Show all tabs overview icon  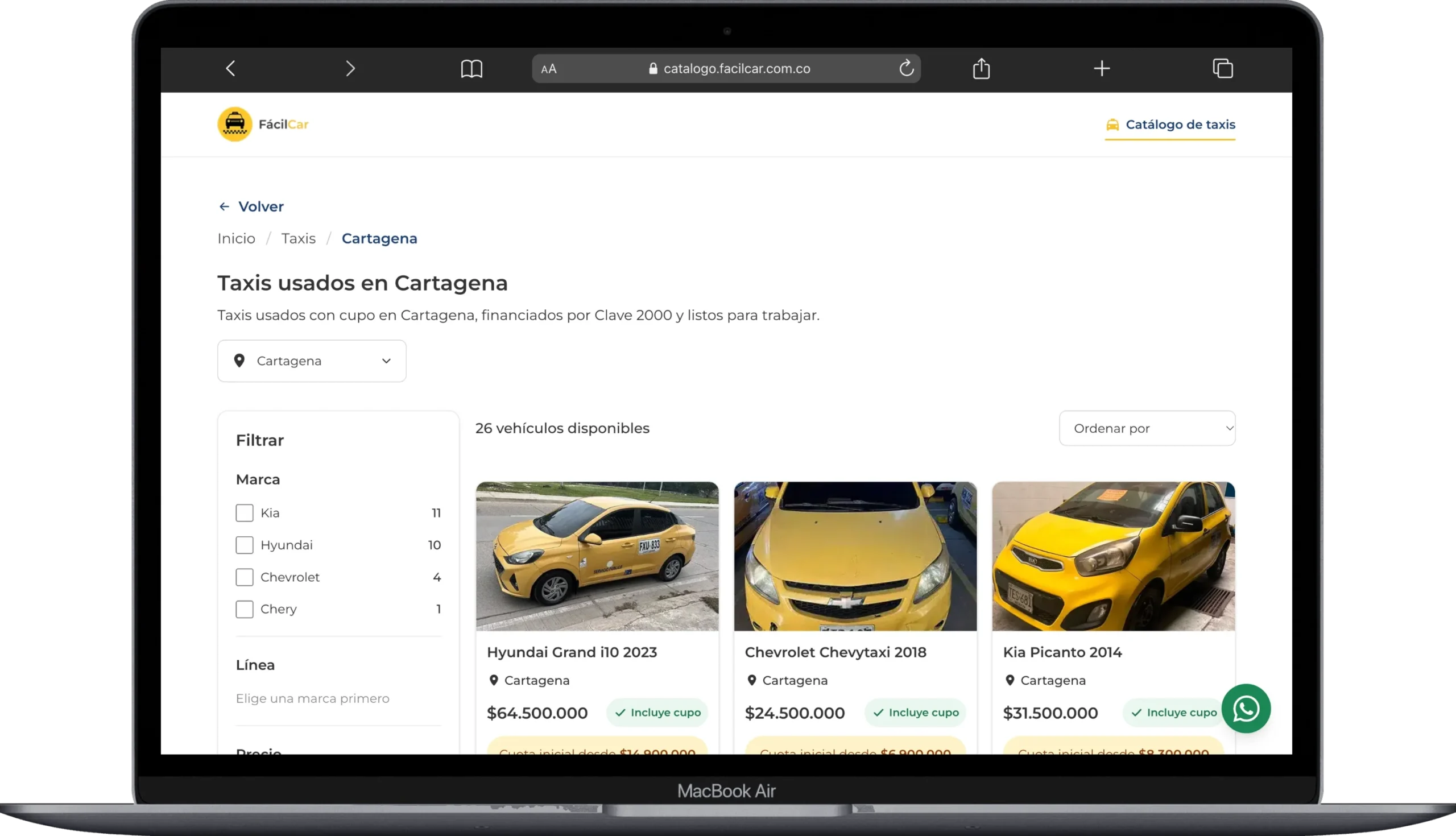[1222, 68]
